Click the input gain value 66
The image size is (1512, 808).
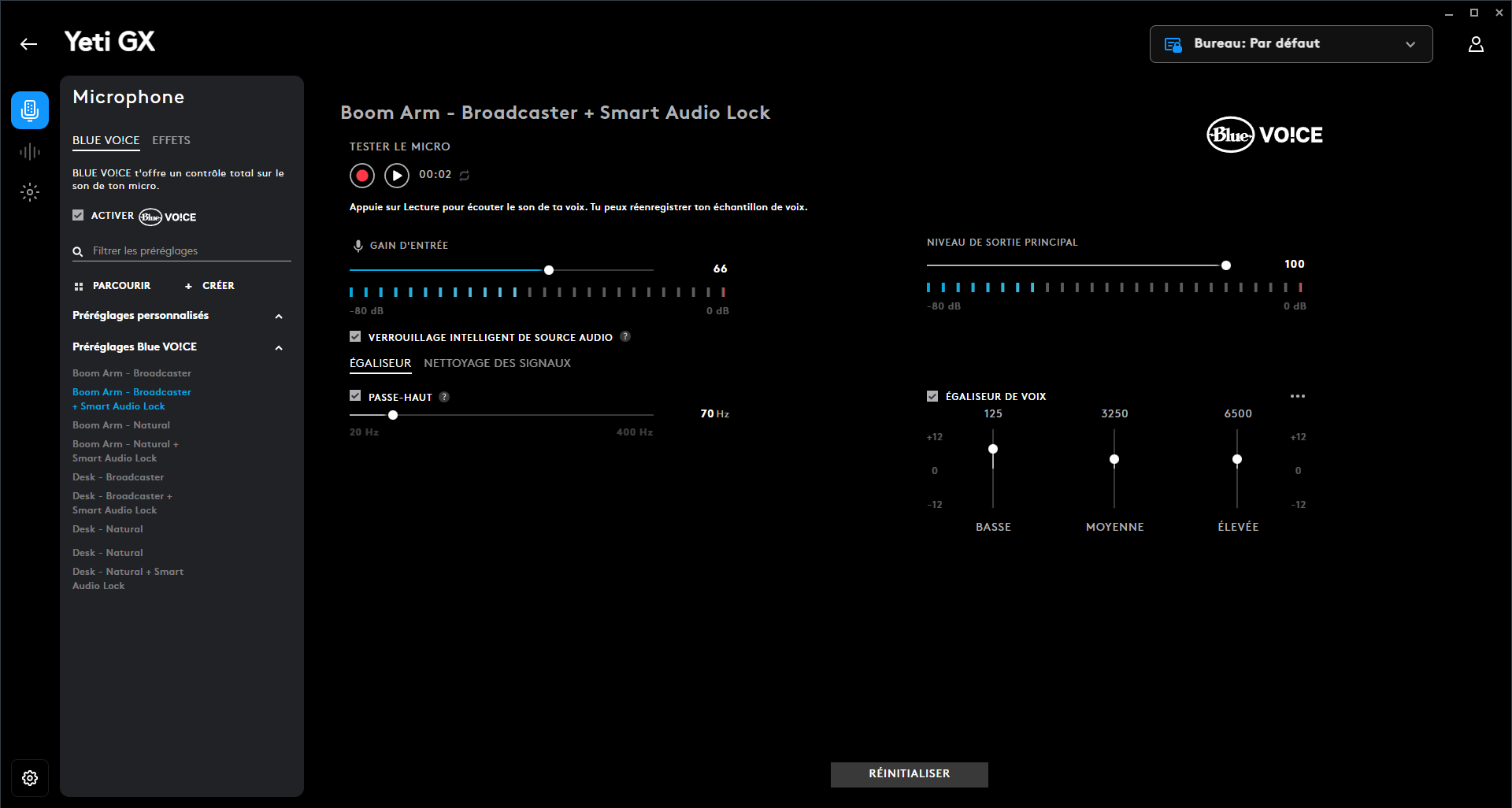[x=720, y=269]
